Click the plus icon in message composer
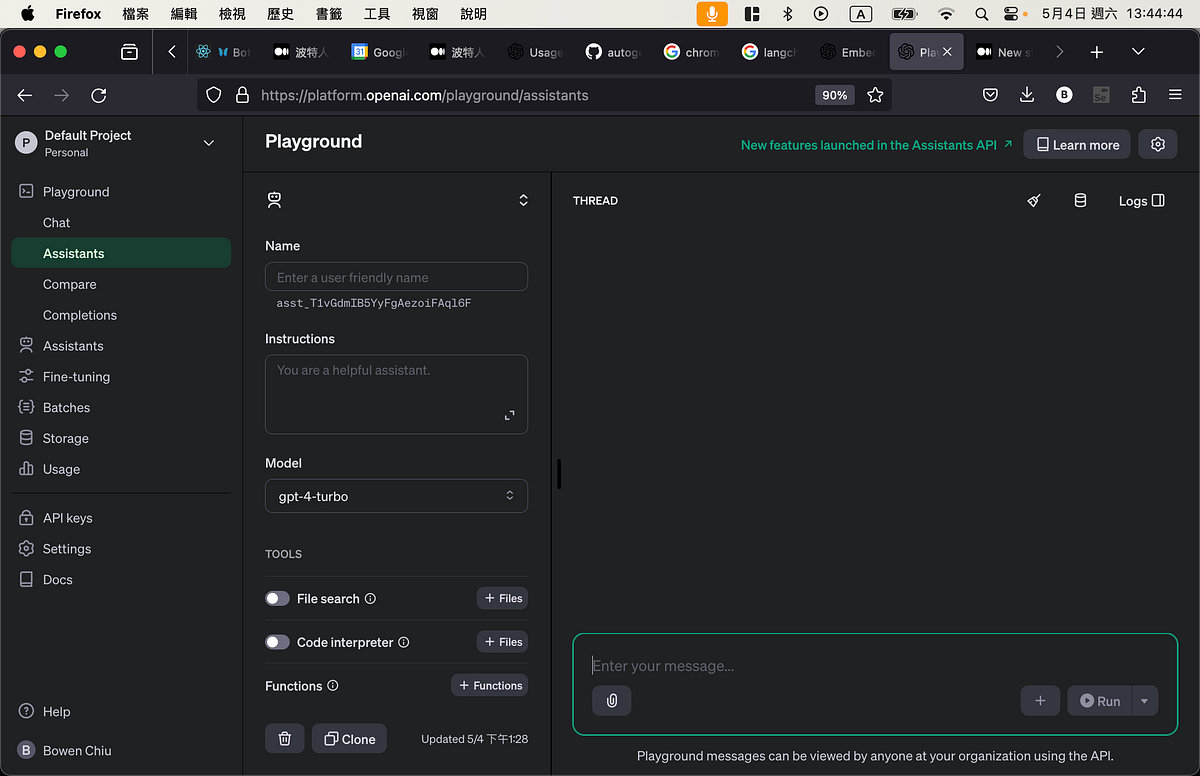Screen dimensions: 1200x776 (x=1040, y=700)
